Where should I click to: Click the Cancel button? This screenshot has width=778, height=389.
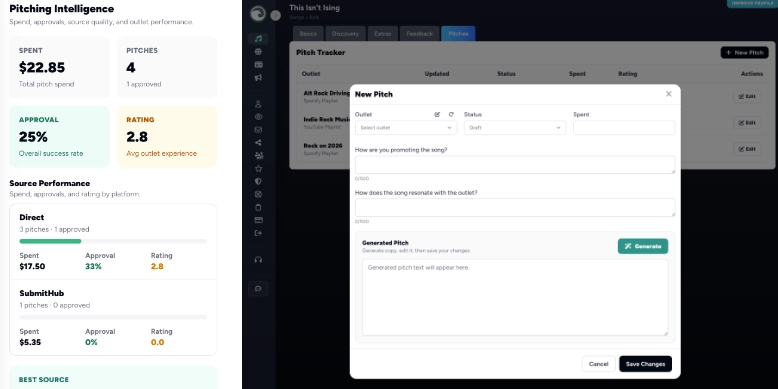(x=598, y=364)
